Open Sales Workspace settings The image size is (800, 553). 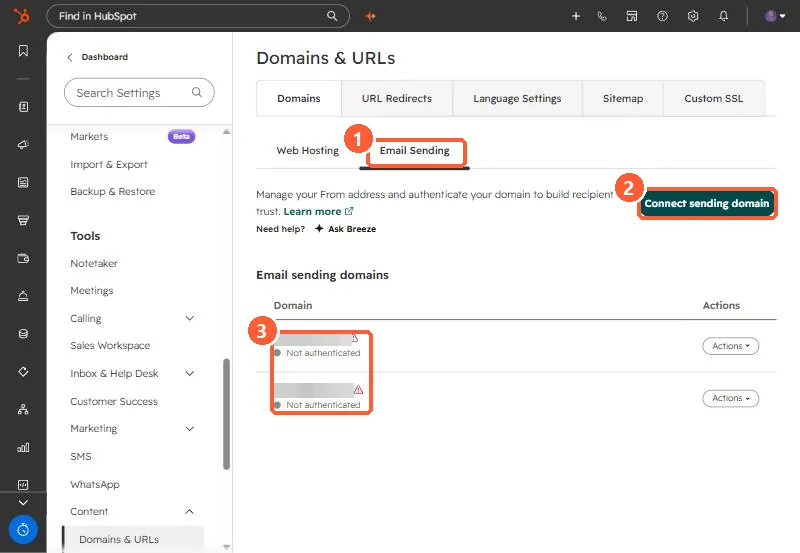pyautogui.click(x=110, y=345)
